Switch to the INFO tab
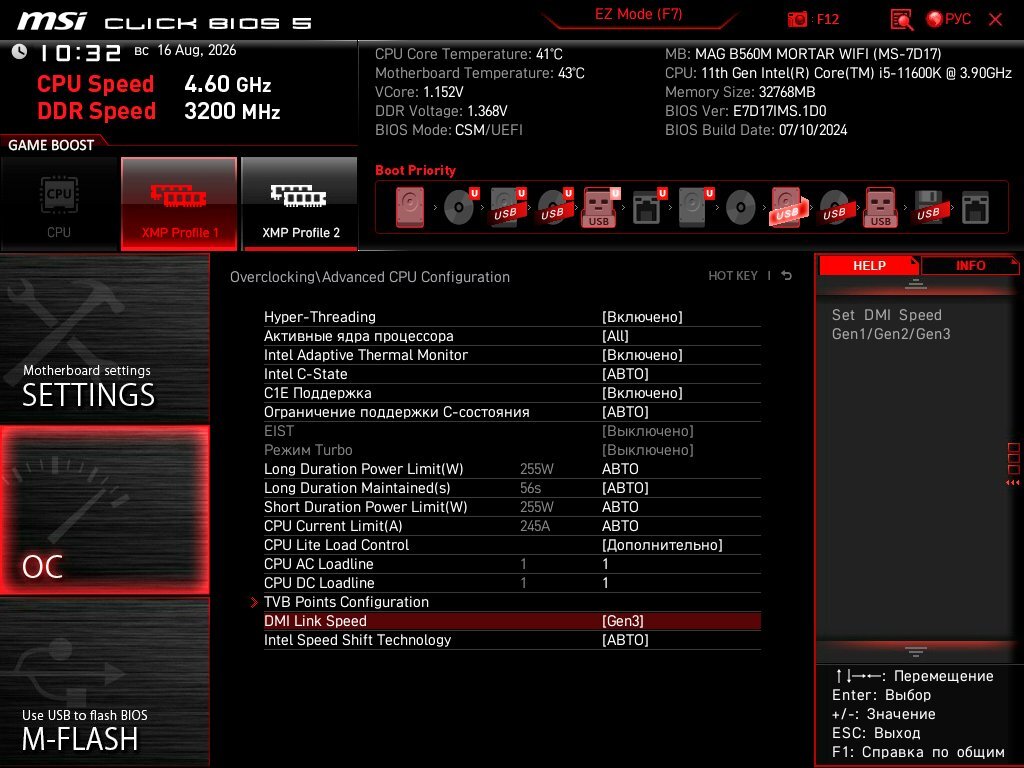The width and height of the screenshot is (1024, 768). coord(970,265)
